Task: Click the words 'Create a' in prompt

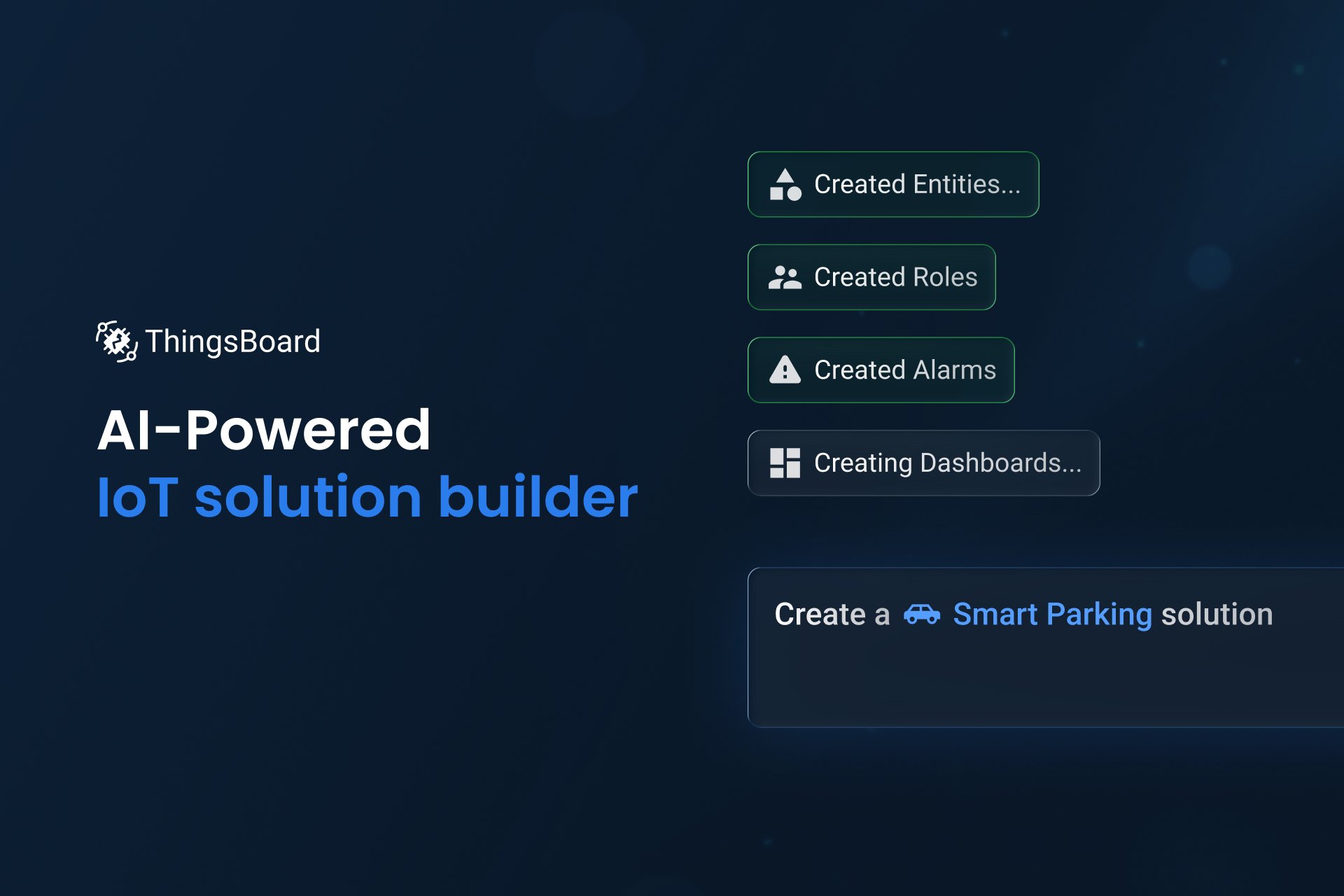Action: click(x=832, y=615)
